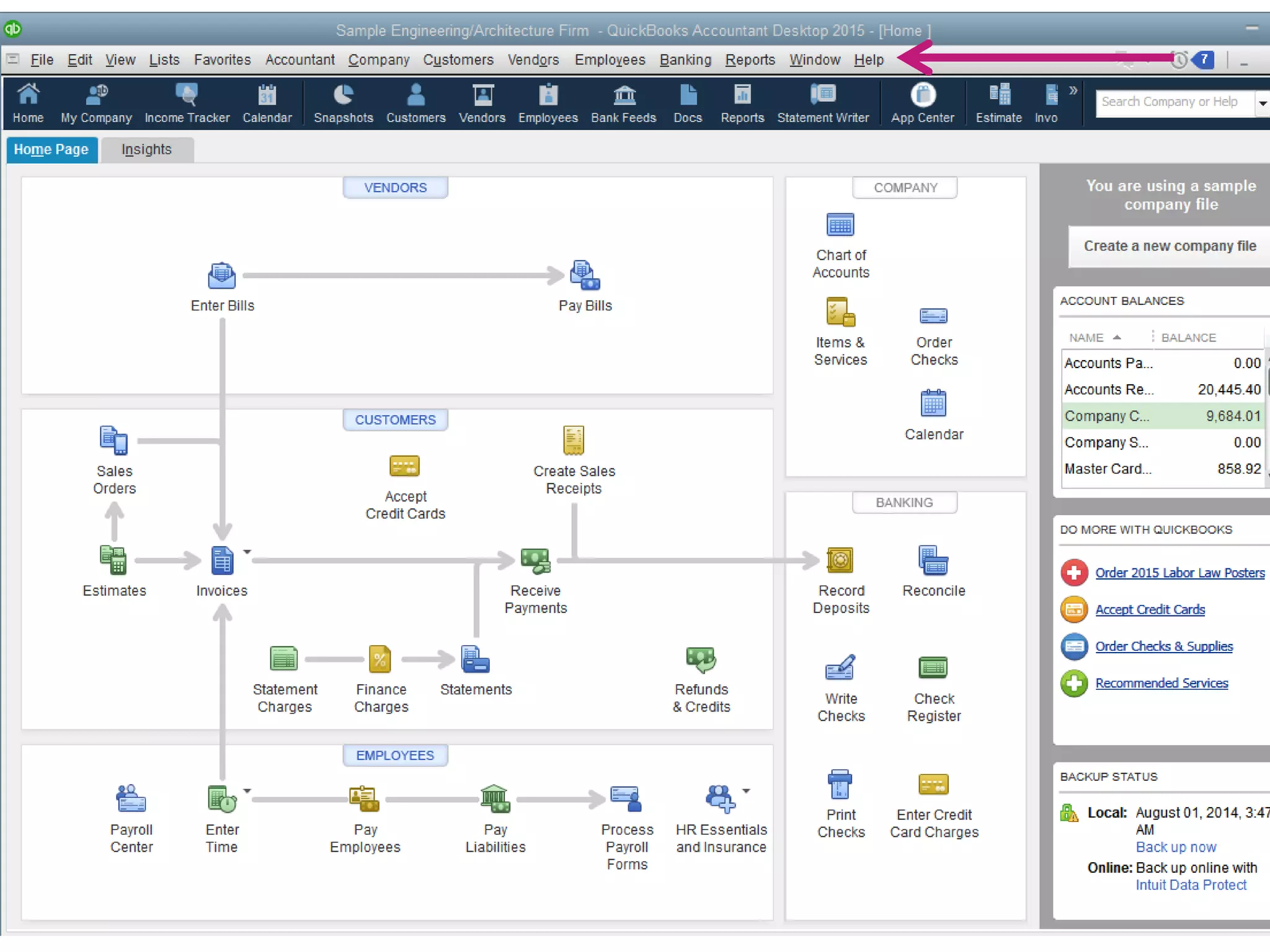Expand the Enter Time dropdown arrow
Image resolution: width=1270 pixels, height=952 pixels.
pos(247,791)
